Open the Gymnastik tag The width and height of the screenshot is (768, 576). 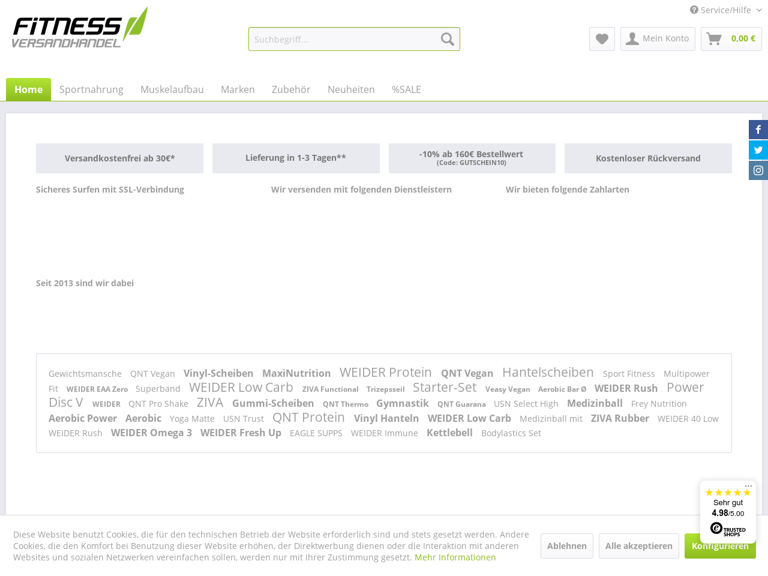(402, 403)
